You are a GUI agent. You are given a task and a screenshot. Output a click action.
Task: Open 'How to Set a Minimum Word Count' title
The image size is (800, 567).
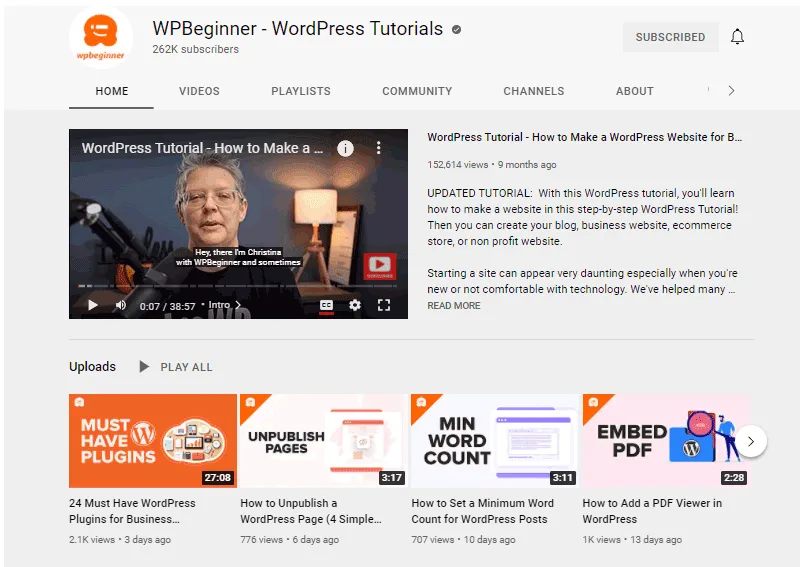pyautogui.click(x=482, y=511)
